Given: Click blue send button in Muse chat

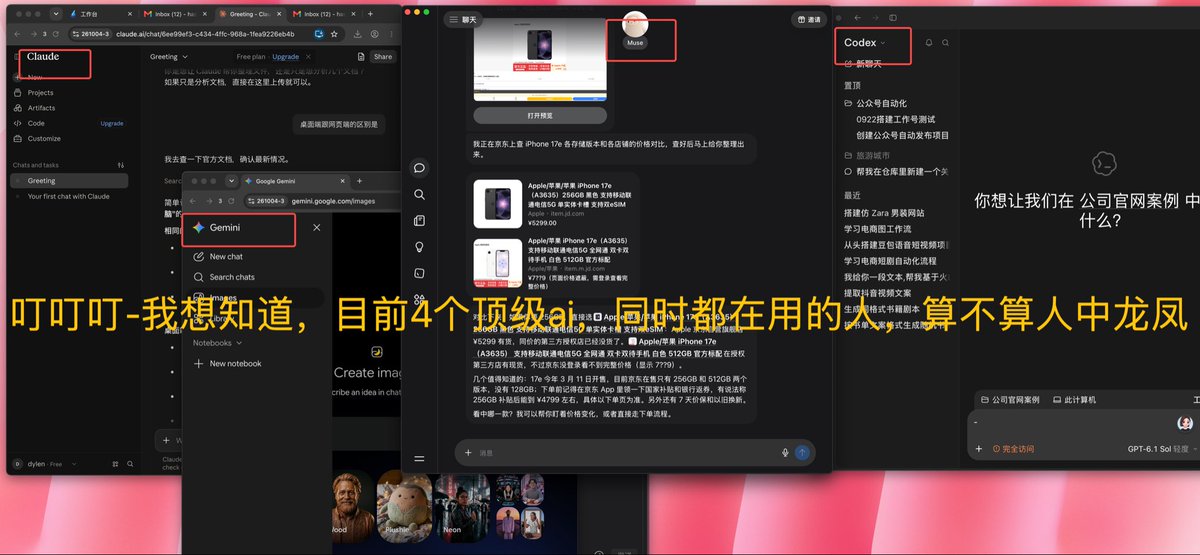Looking at the screenshot, I should [x=802, y=453].
